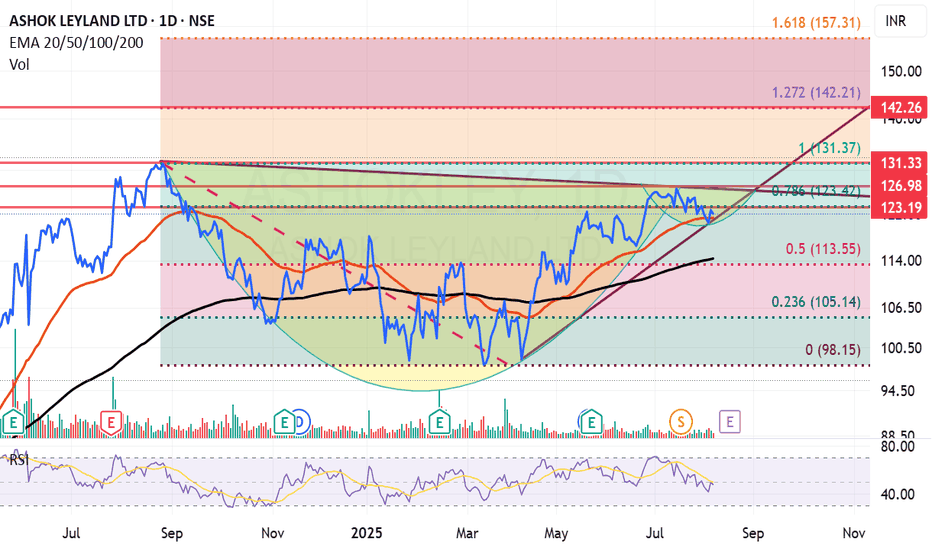Click the 1 (131.37) Fibonacci label

pos(829,148)
